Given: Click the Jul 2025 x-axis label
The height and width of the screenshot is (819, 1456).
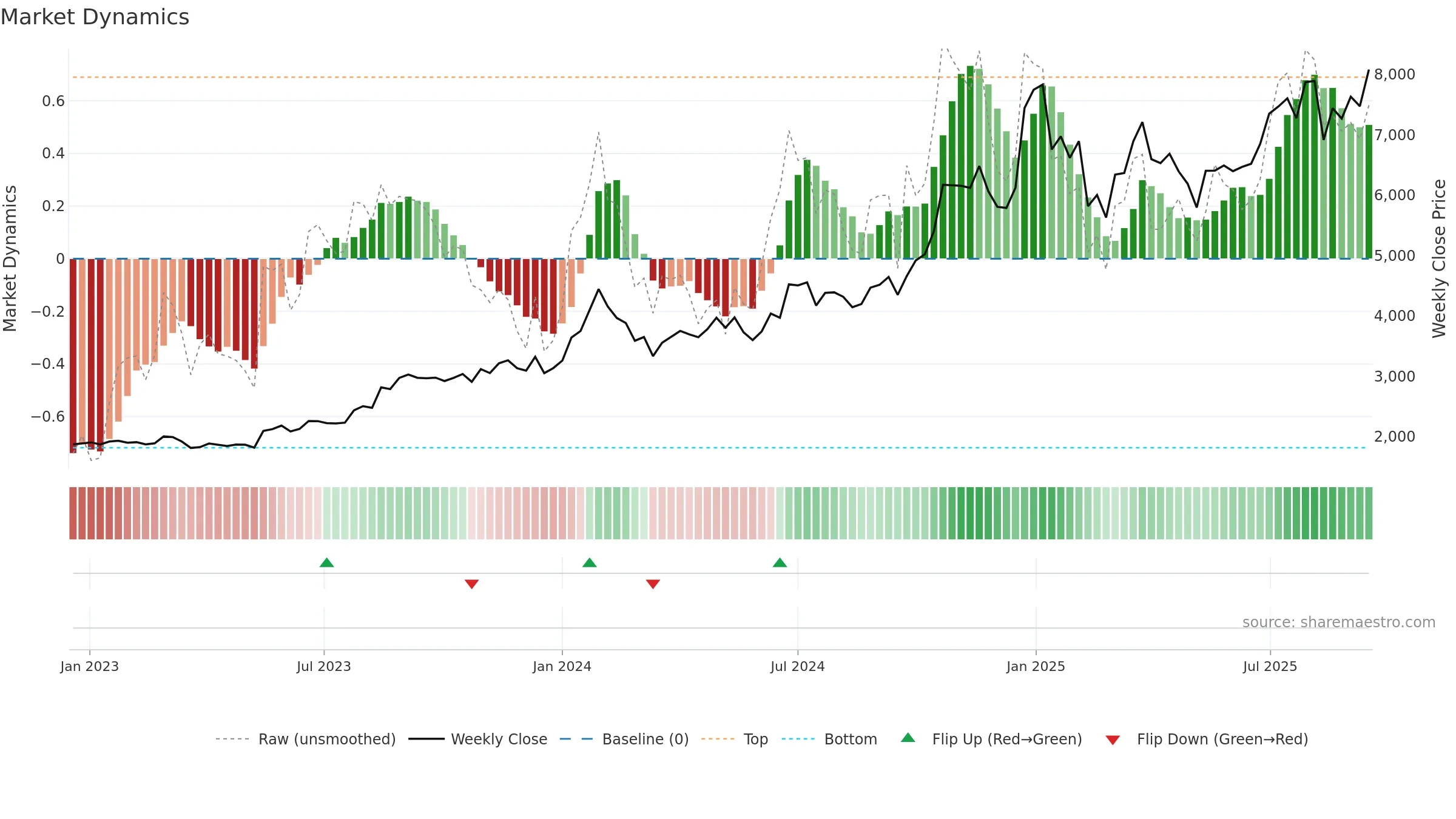Looking at the screenshot, I should coord(1270,666).
